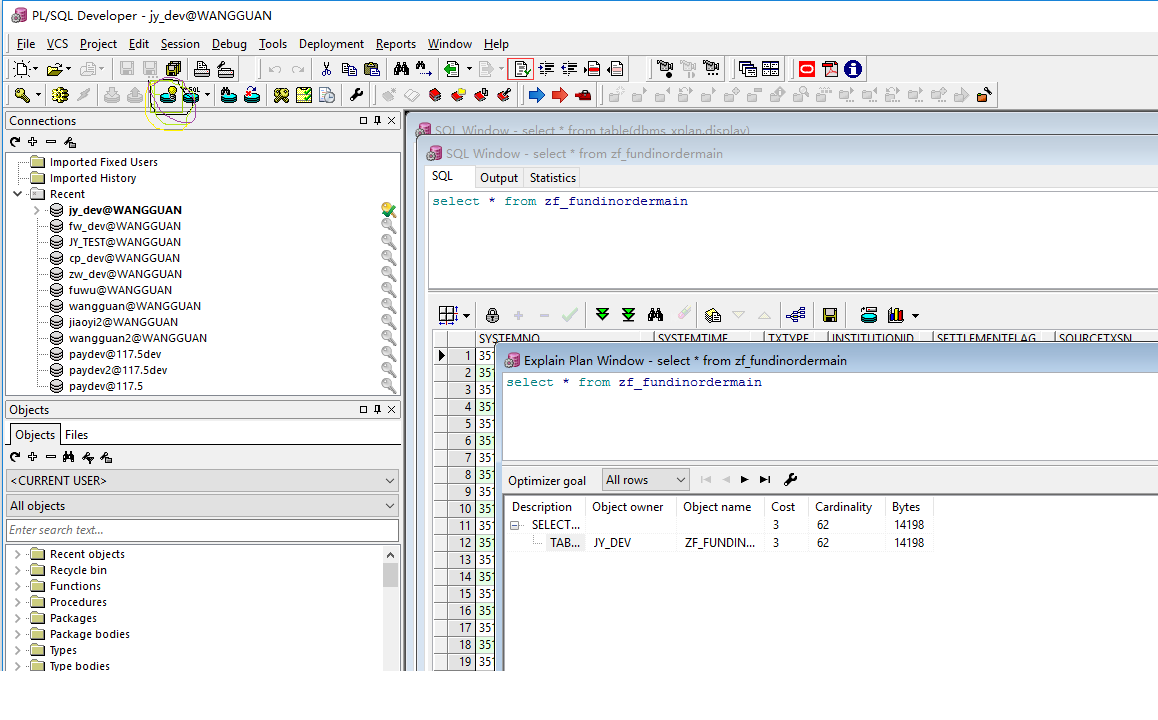Collapse the SELECT row in explain plan
Viewport: 1158px width, 720px height.
coord(515,525)
